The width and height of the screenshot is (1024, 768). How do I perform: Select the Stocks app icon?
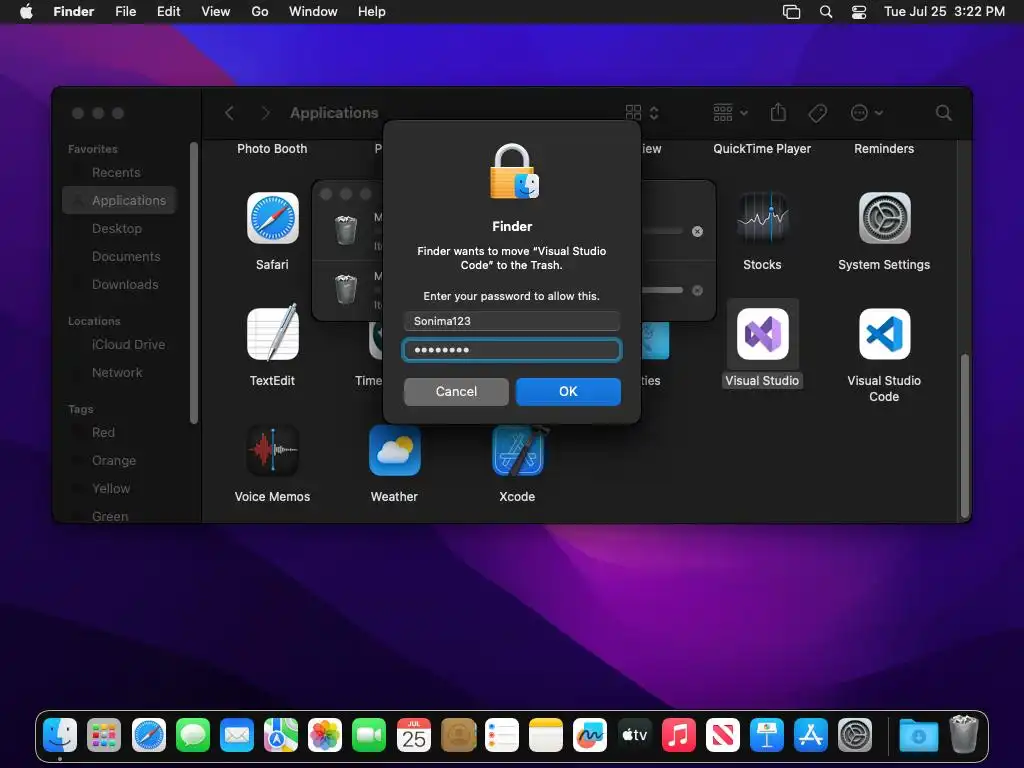pos(762,218)
